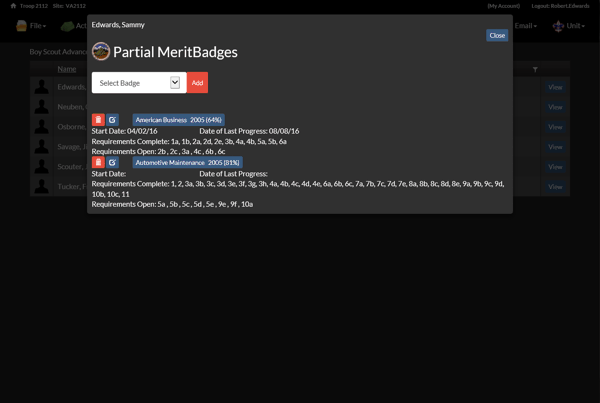Open the File dropdown menu

pos(38,26)
